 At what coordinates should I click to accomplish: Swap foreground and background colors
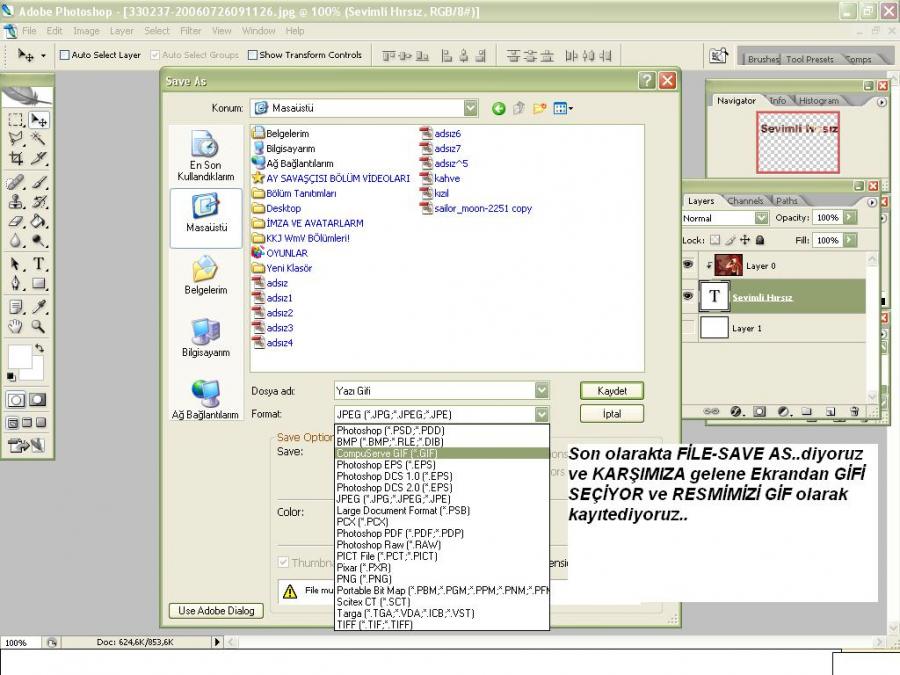point(39,348)
